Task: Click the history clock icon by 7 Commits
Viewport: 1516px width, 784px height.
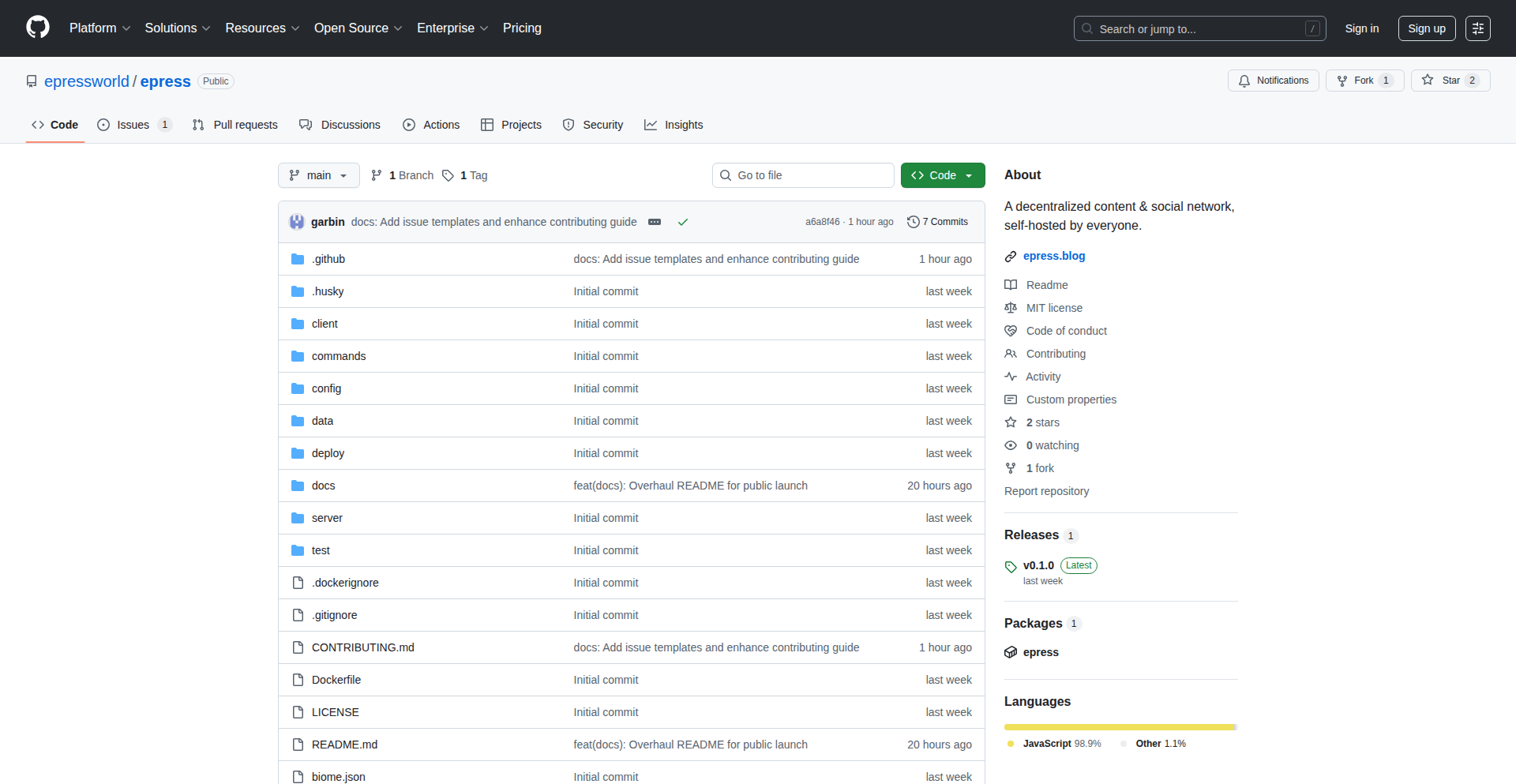Action: [914, 222]
